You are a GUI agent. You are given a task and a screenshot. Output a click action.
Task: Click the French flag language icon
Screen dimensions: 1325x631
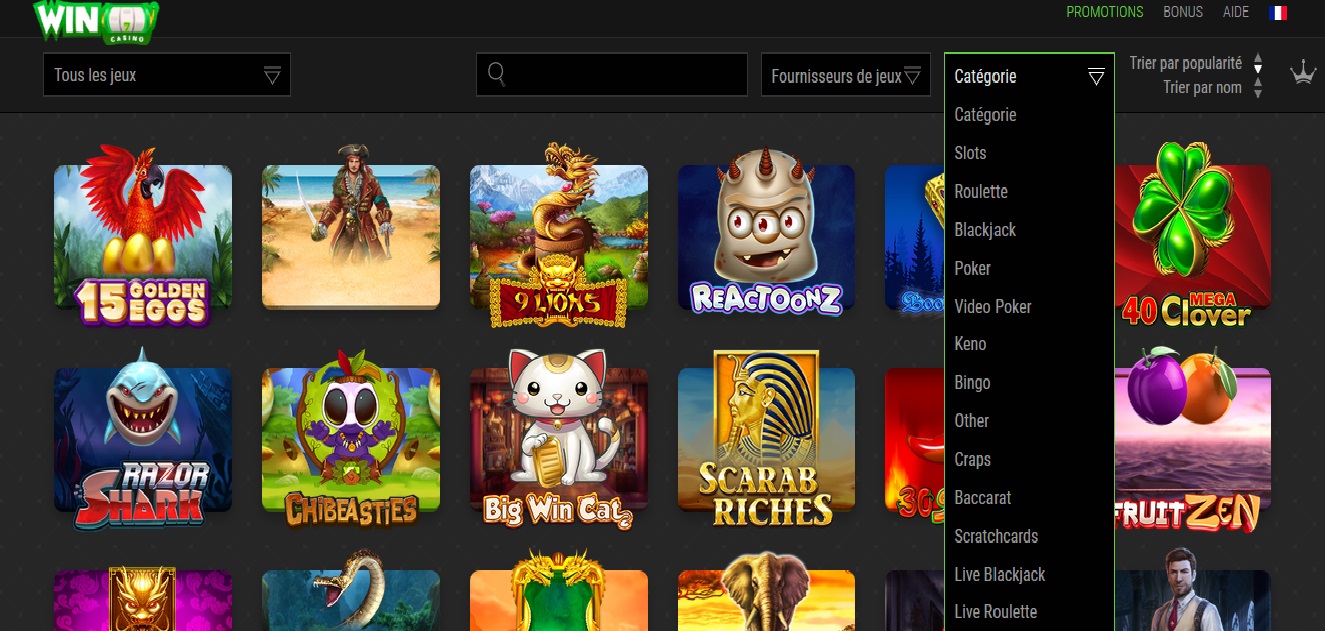(x=1277, y=13)
